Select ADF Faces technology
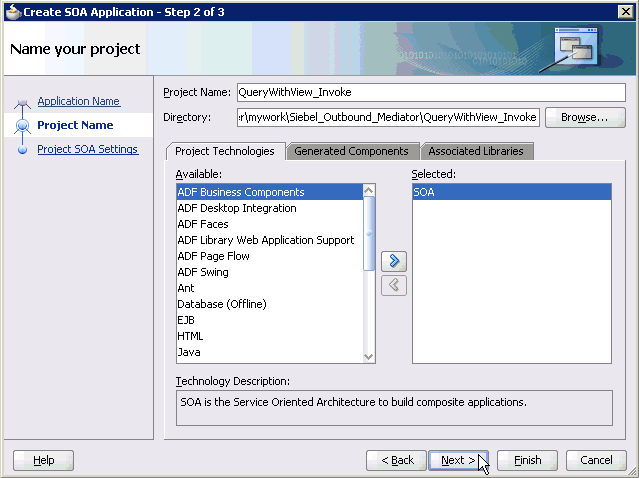 pyautogui.click(x=269, y=224)
